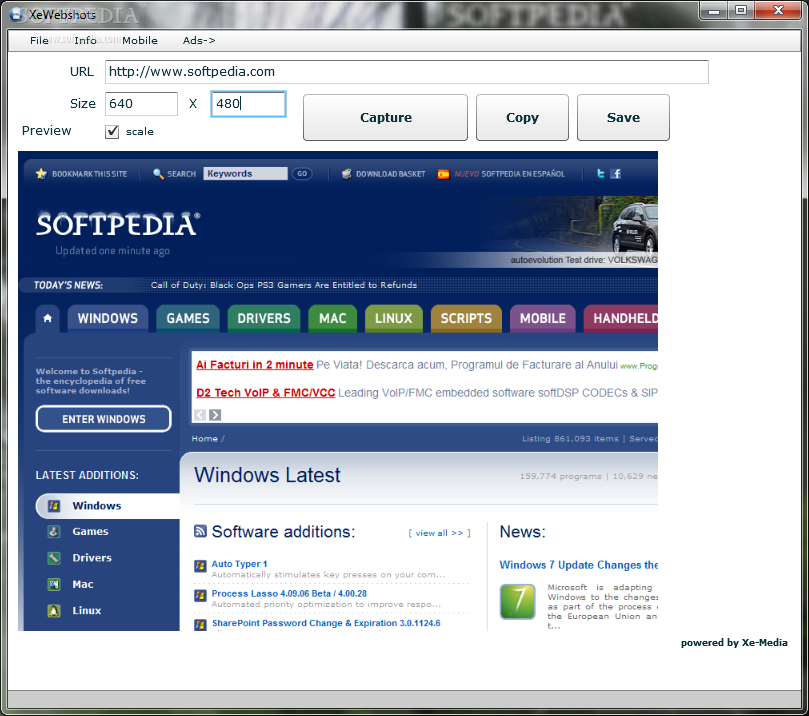This screenshot has height=716, width=809.
Task: Click the ad previous arrow icon
Action: point(200,415)
